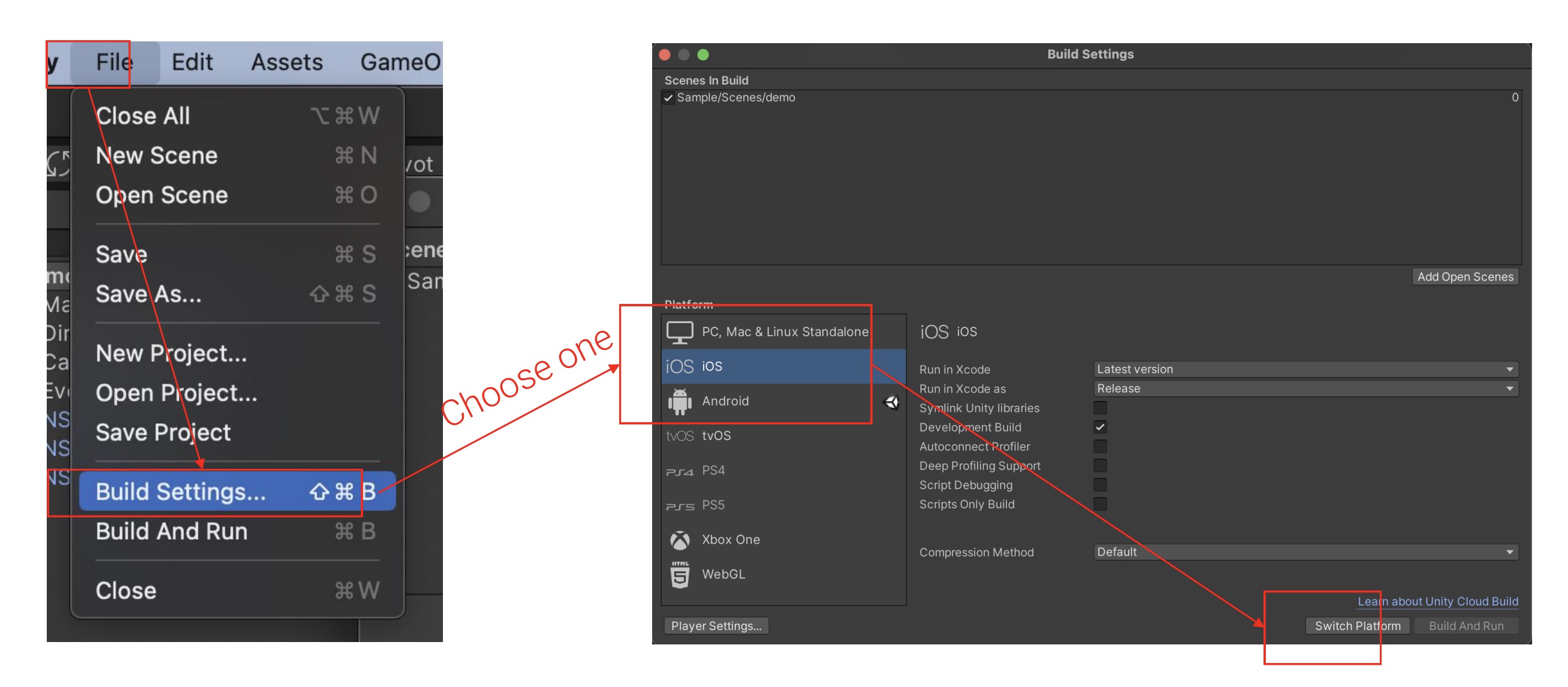Viewport: 1568px width, 687px height.
Task: Select the PS4 platform icon
Action: pos(680,470)
